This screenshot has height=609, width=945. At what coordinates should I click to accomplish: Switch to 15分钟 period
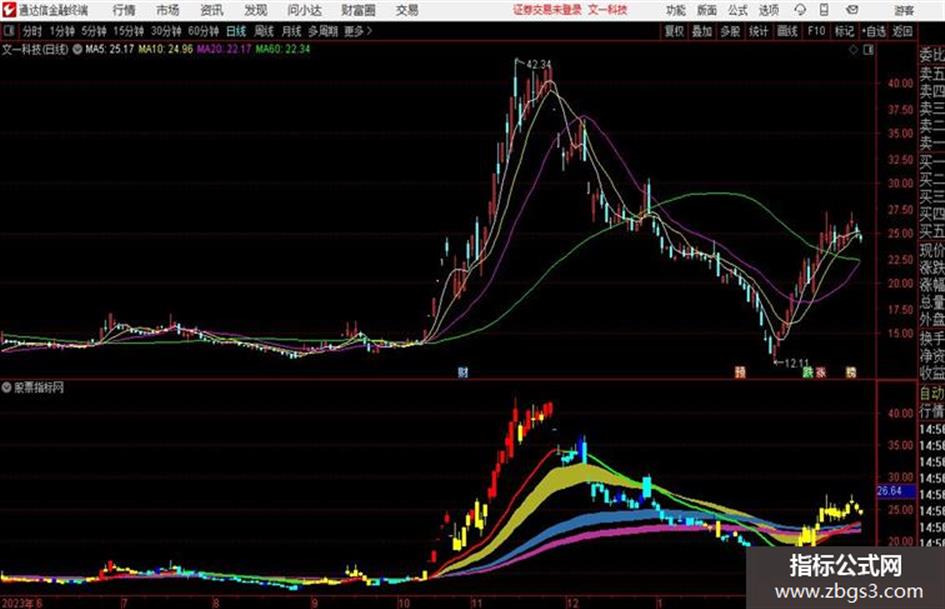tap(129, 31)
